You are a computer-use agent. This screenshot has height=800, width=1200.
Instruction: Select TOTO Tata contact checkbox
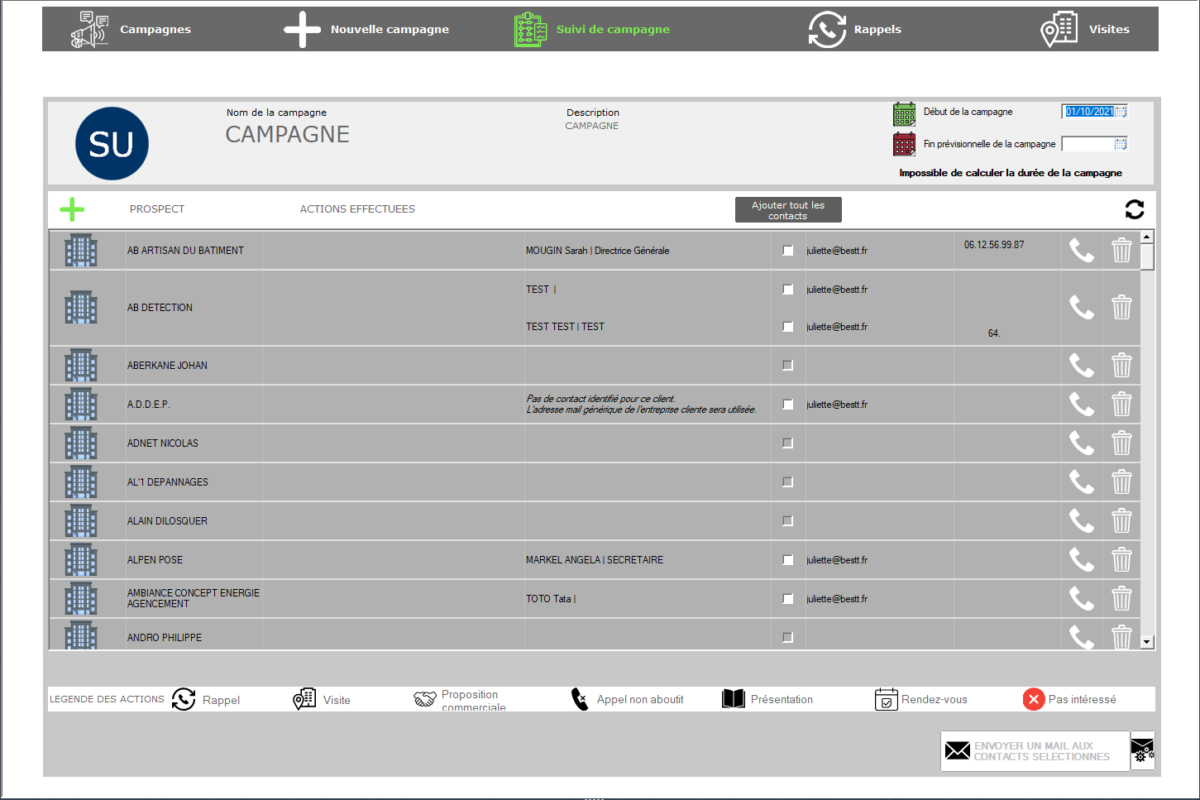pos(788,599)
